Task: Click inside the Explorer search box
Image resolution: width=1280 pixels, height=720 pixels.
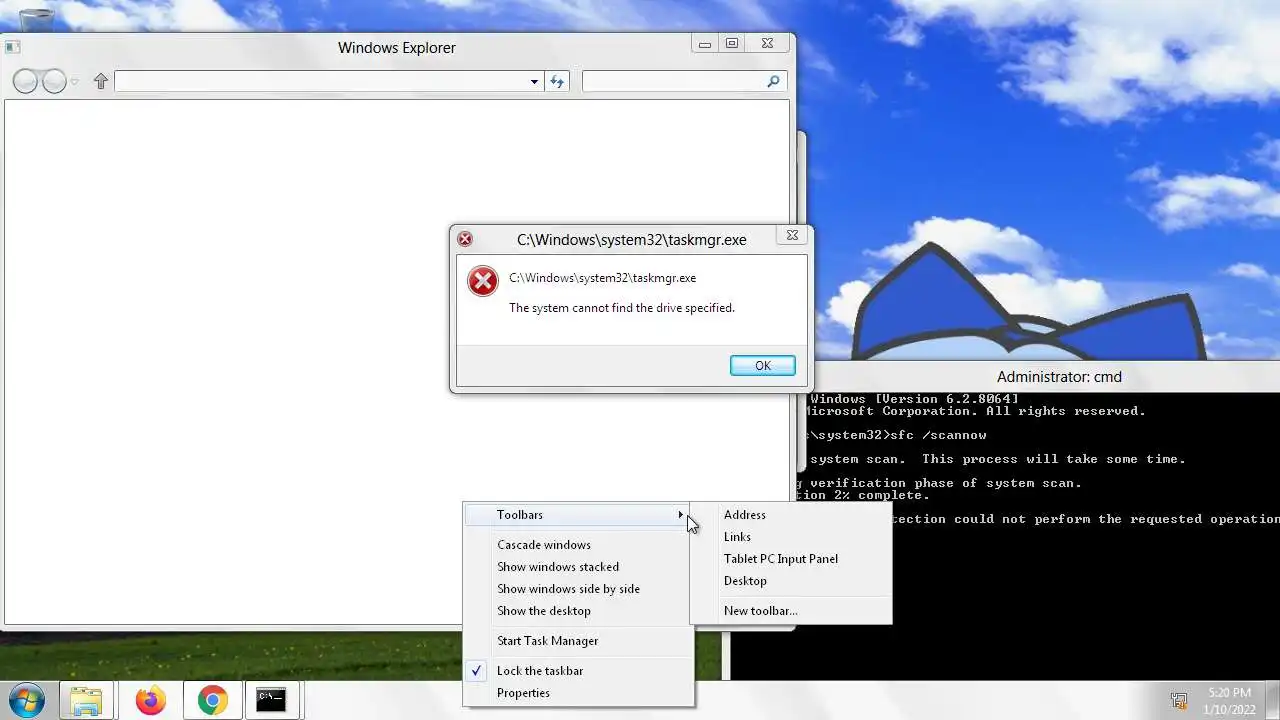Action: (x=674, y=82)
